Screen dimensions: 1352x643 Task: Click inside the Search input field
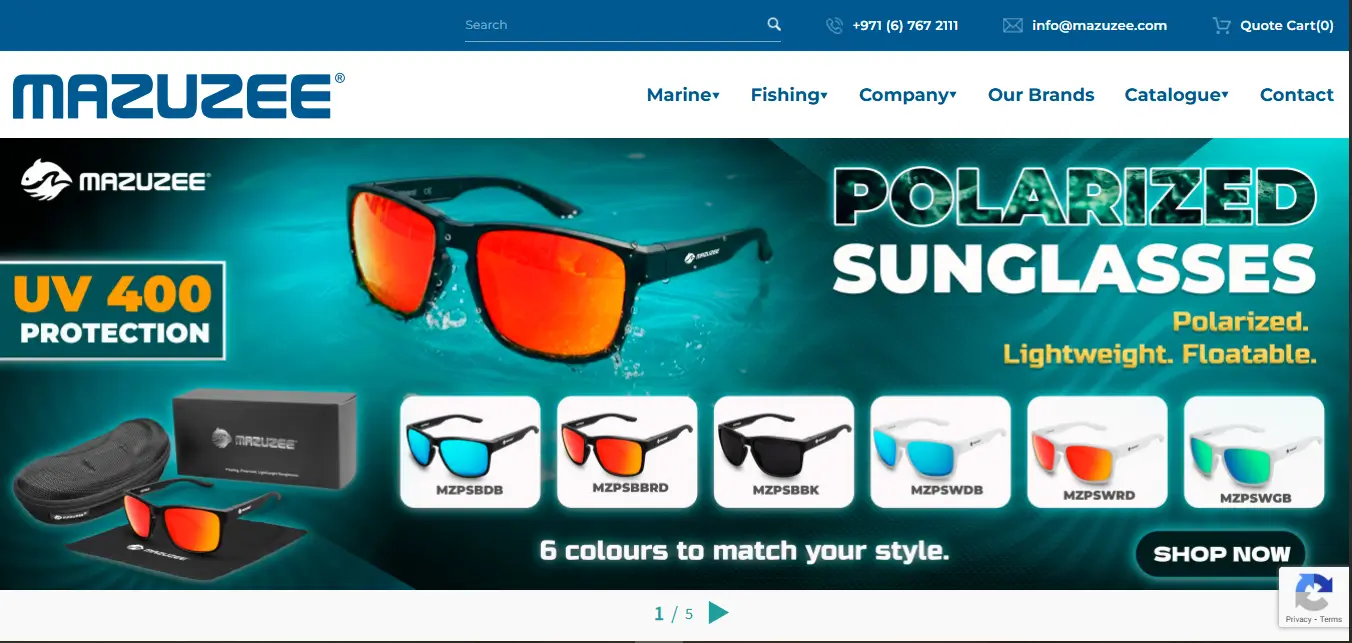600,24
